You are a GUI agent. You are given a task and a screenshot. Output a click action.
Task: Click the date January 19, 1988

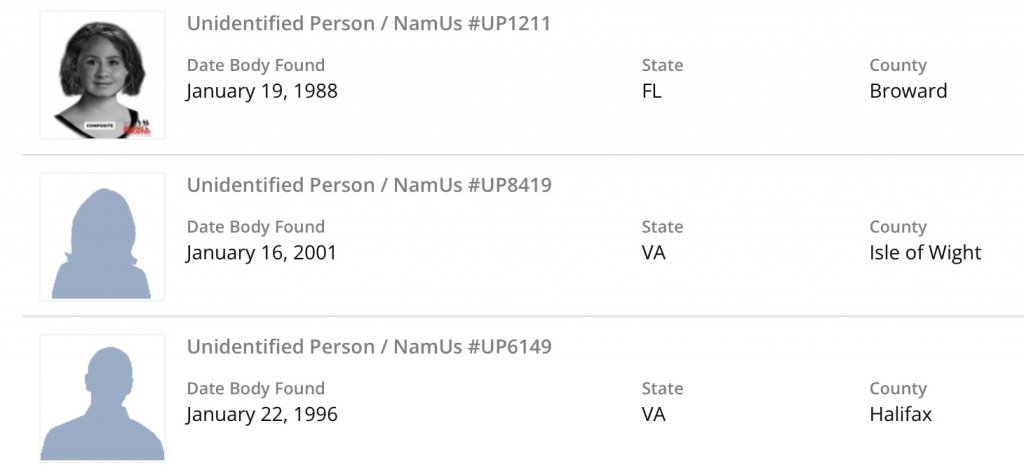262,91
